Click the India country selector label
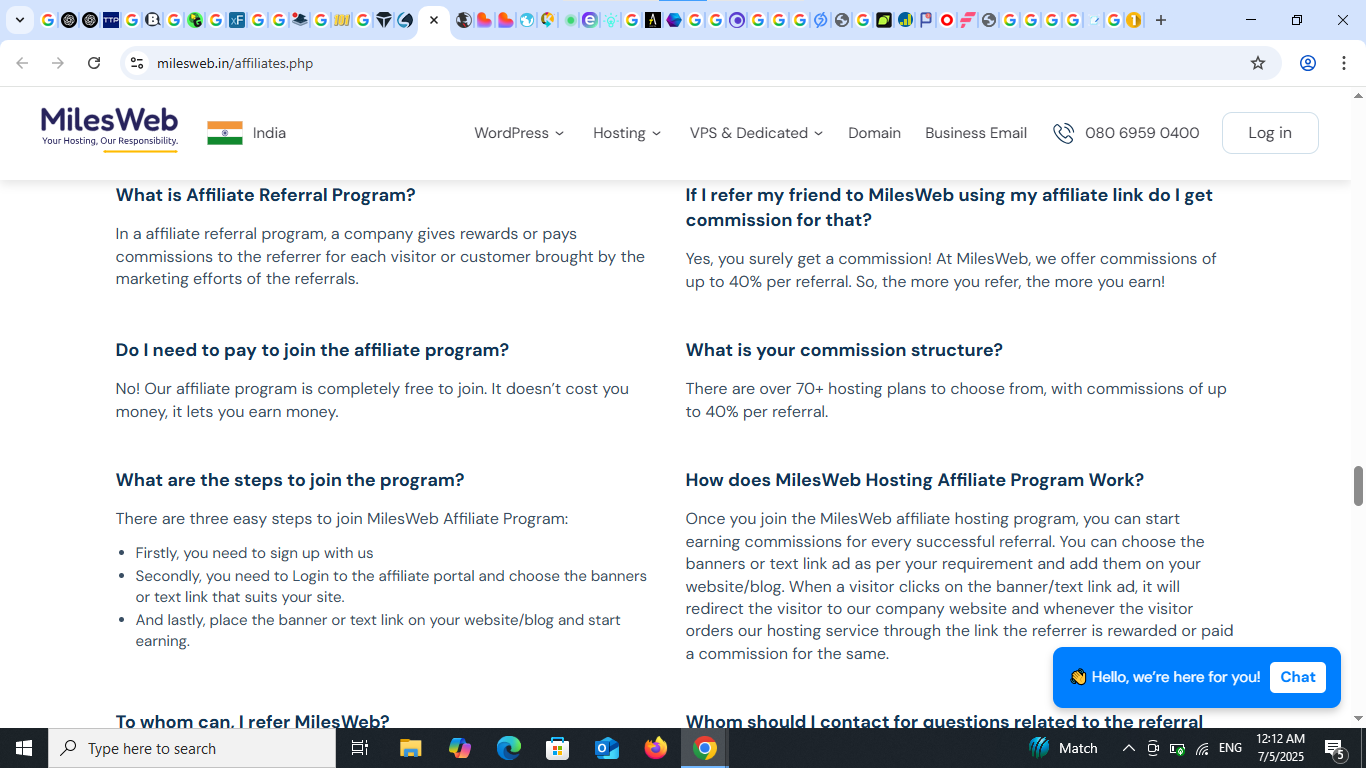The height and width of the screenshot is (768, 1366). [x=269, y=133]
